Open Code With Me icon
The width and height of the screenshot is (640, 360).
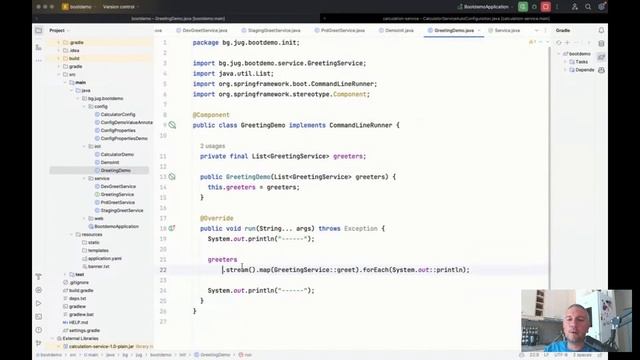(575, 7)
